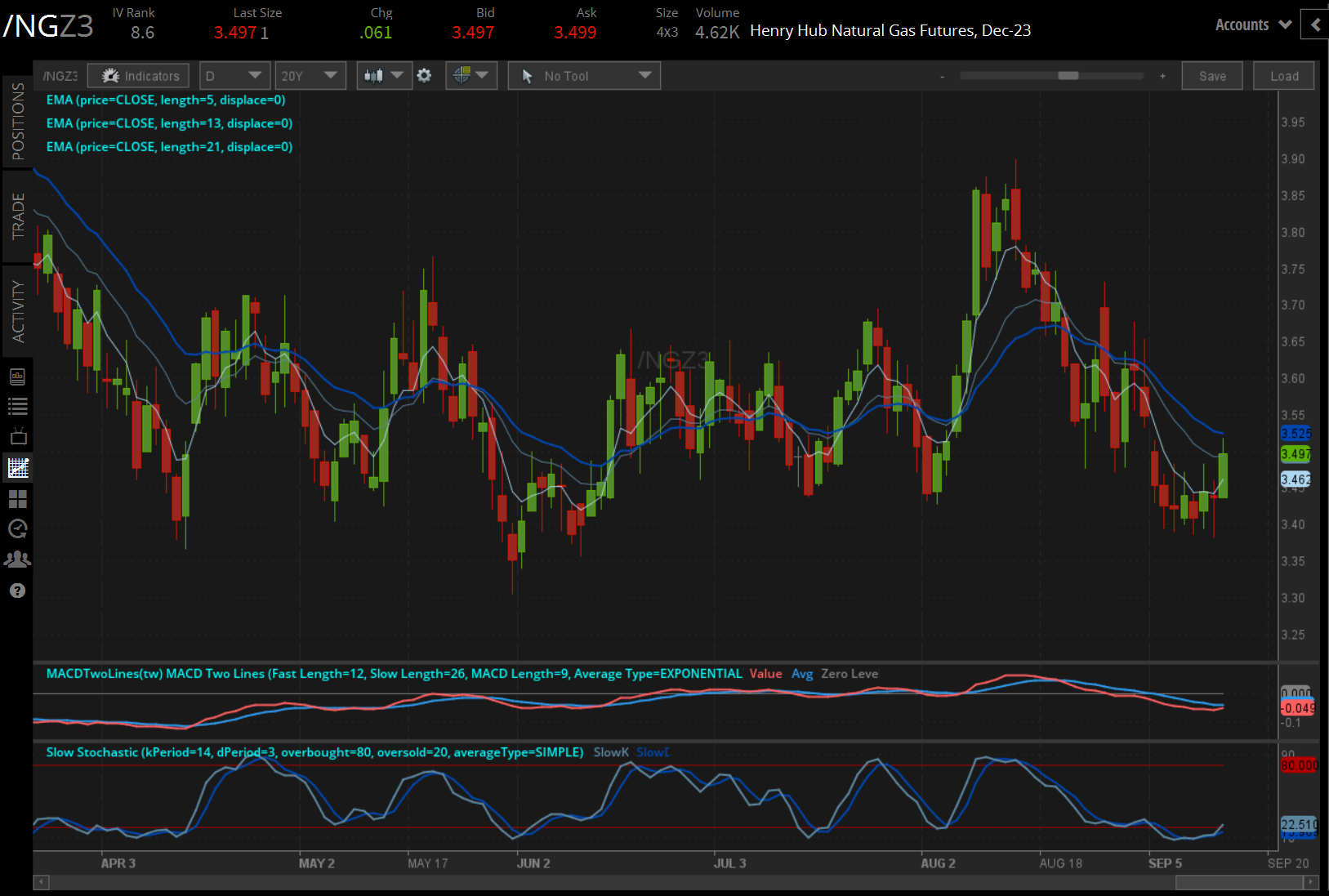This screenshot has height=896, width=1329.
Task: Expand the D timeframe dropdown
Action: [x=234, y=76]
